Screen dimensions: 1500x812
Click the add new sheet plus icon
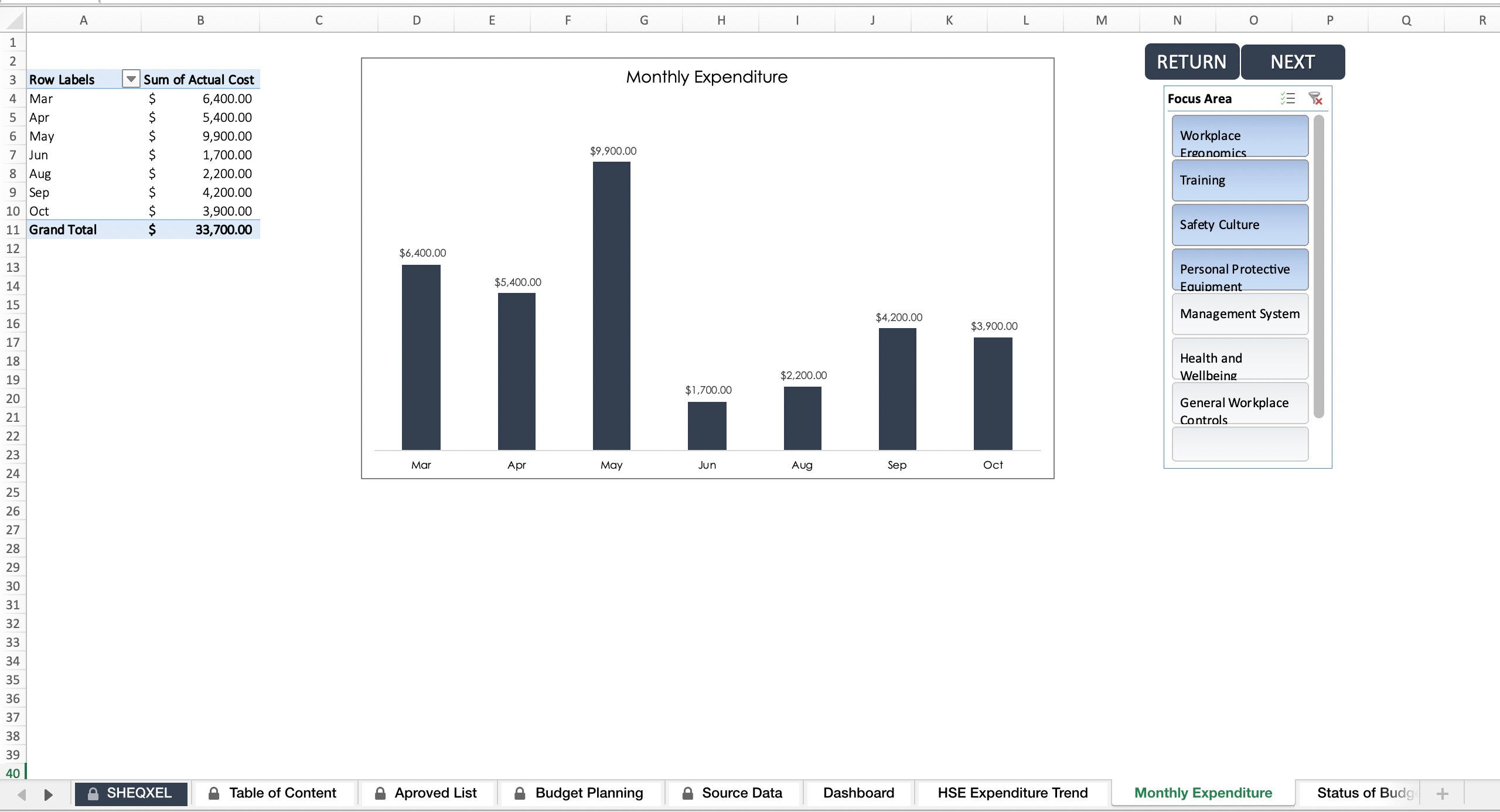[1443, 793]
